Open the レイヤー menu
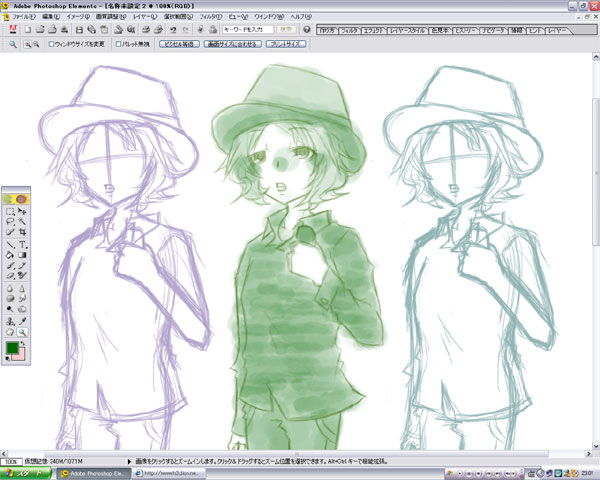This screenshot has height=480, width=600. pos(145,17)
